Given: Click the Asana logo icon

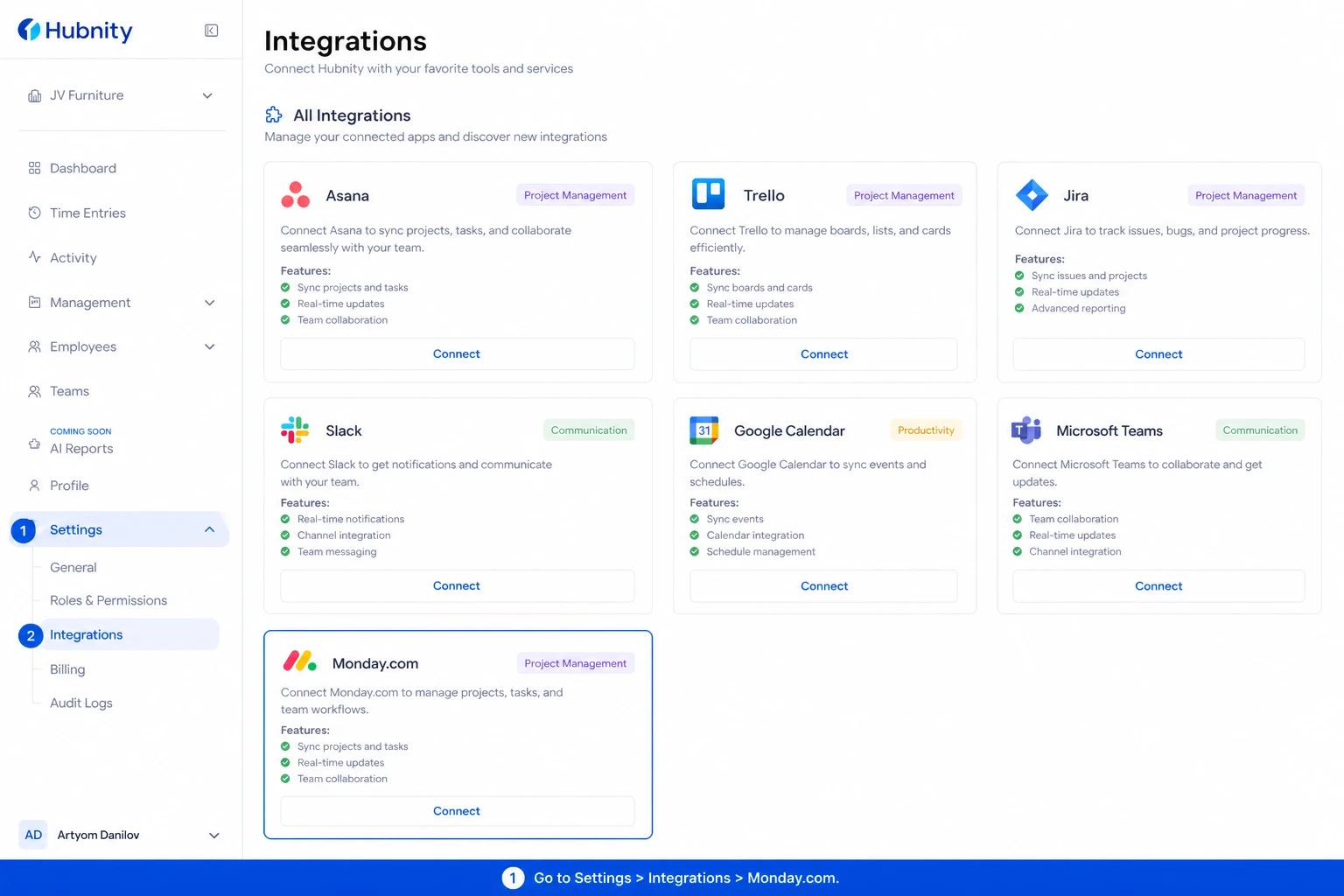Looking at the screenshot, I should (296, 195).
